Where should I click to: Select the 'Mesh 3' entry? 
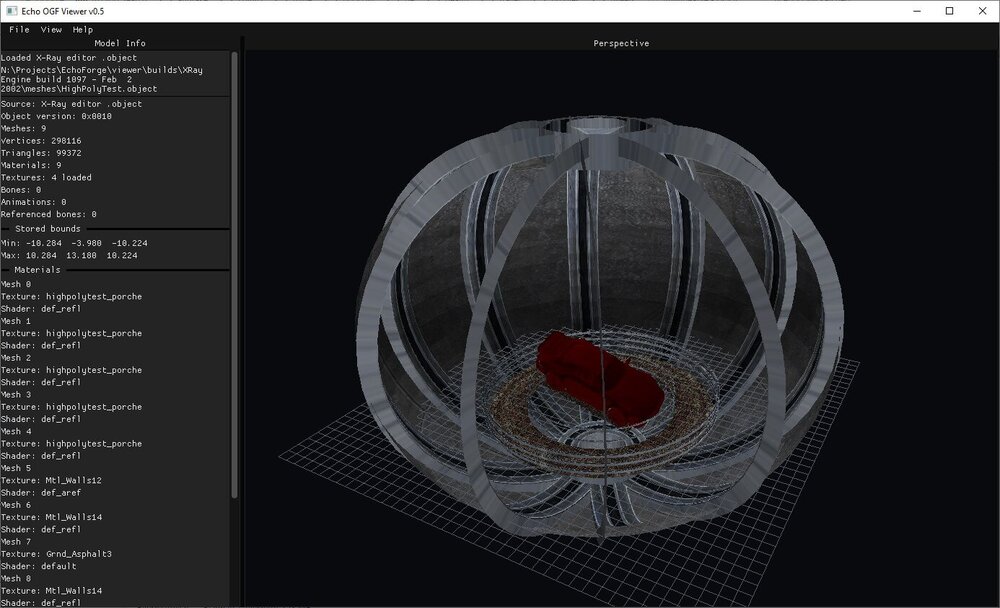click(x=16, y=394)
